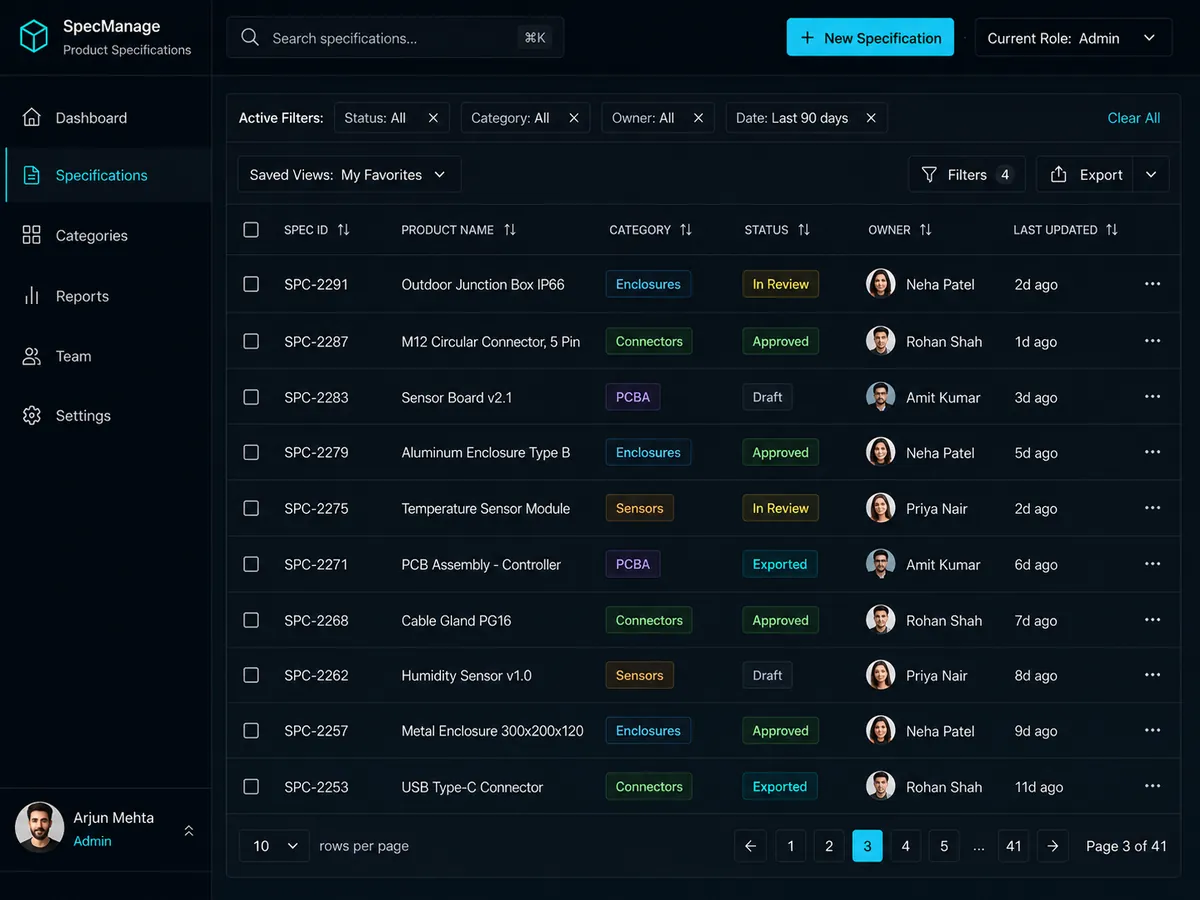Sort by Category column arrows
This screenshot has width=1200, height=900.
[686, 230]
